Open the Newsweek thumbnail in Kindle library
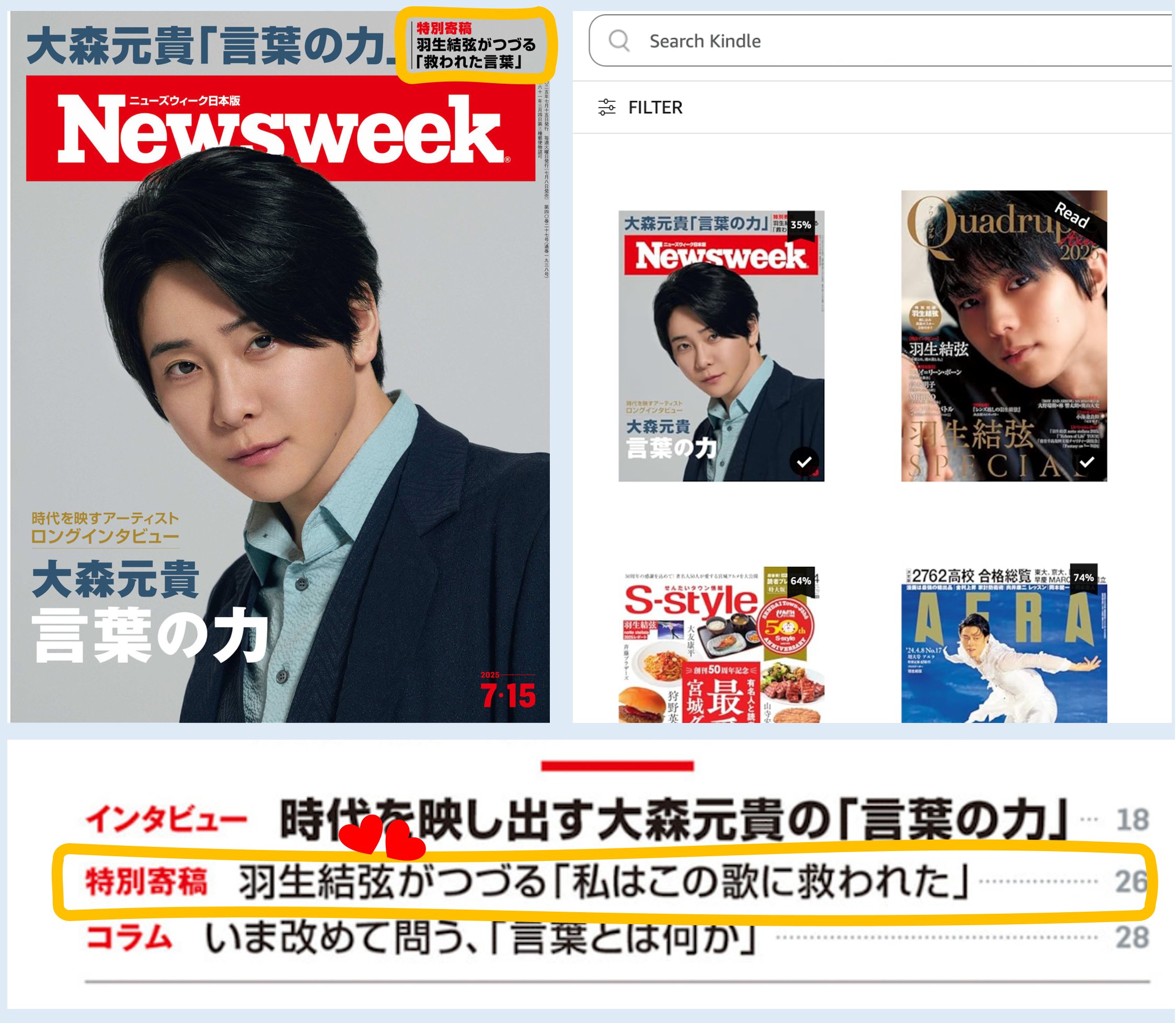The height and width of the screenshot is (1023, 1176). click(x=722, y=346)
